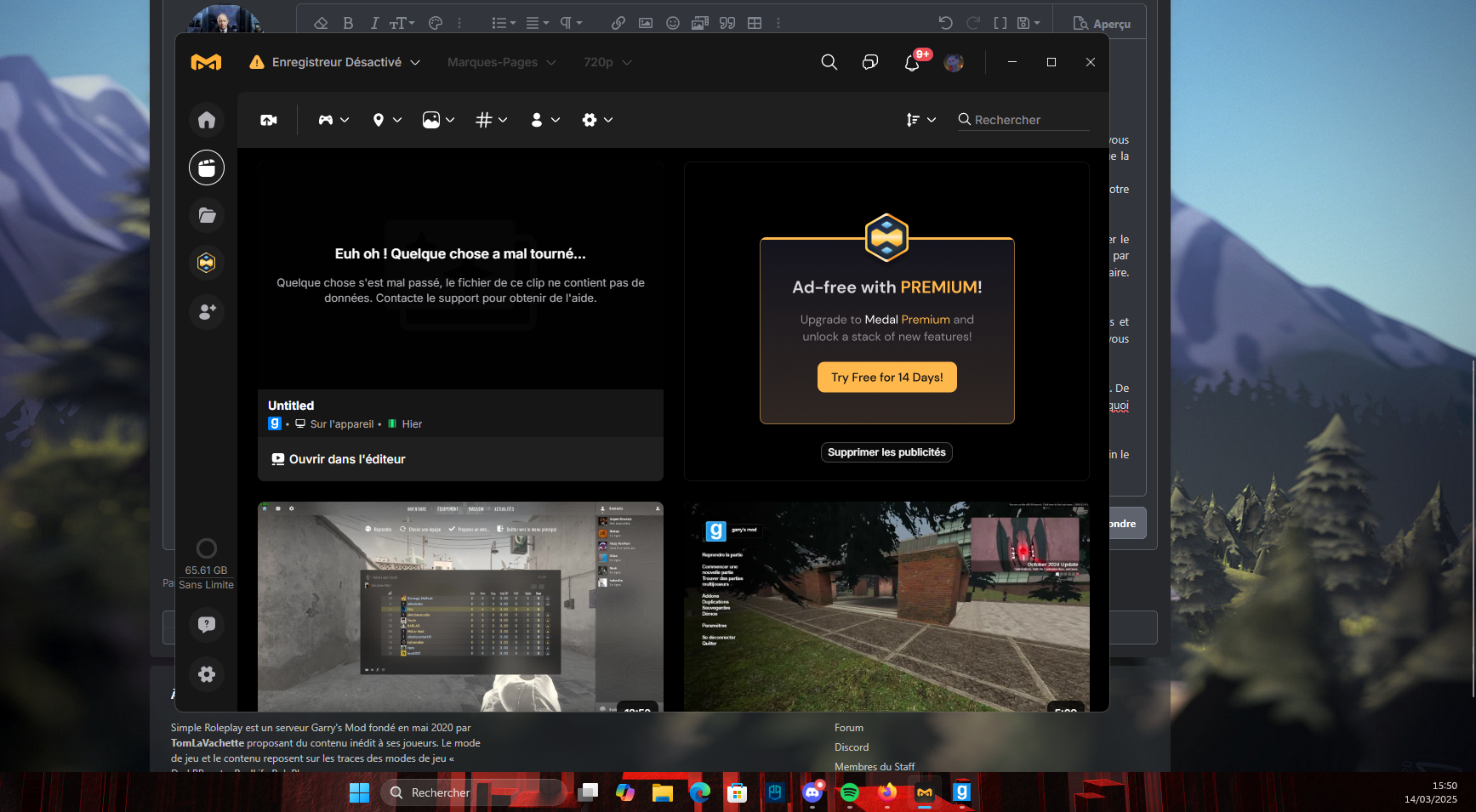Click eraser clear formatting icon in editor
Screen dimensions: 1476x812
(x=321, y=23)
